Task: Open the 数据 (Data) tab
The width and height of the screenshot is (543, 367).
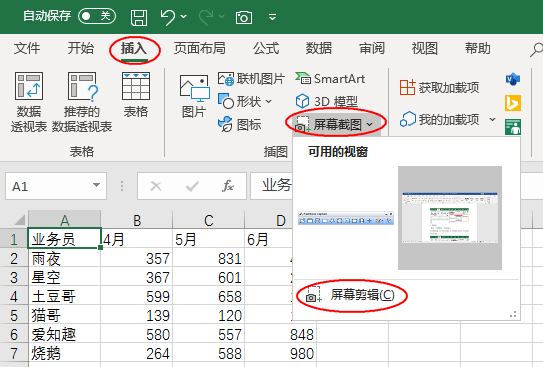Action: coord(319,48)
